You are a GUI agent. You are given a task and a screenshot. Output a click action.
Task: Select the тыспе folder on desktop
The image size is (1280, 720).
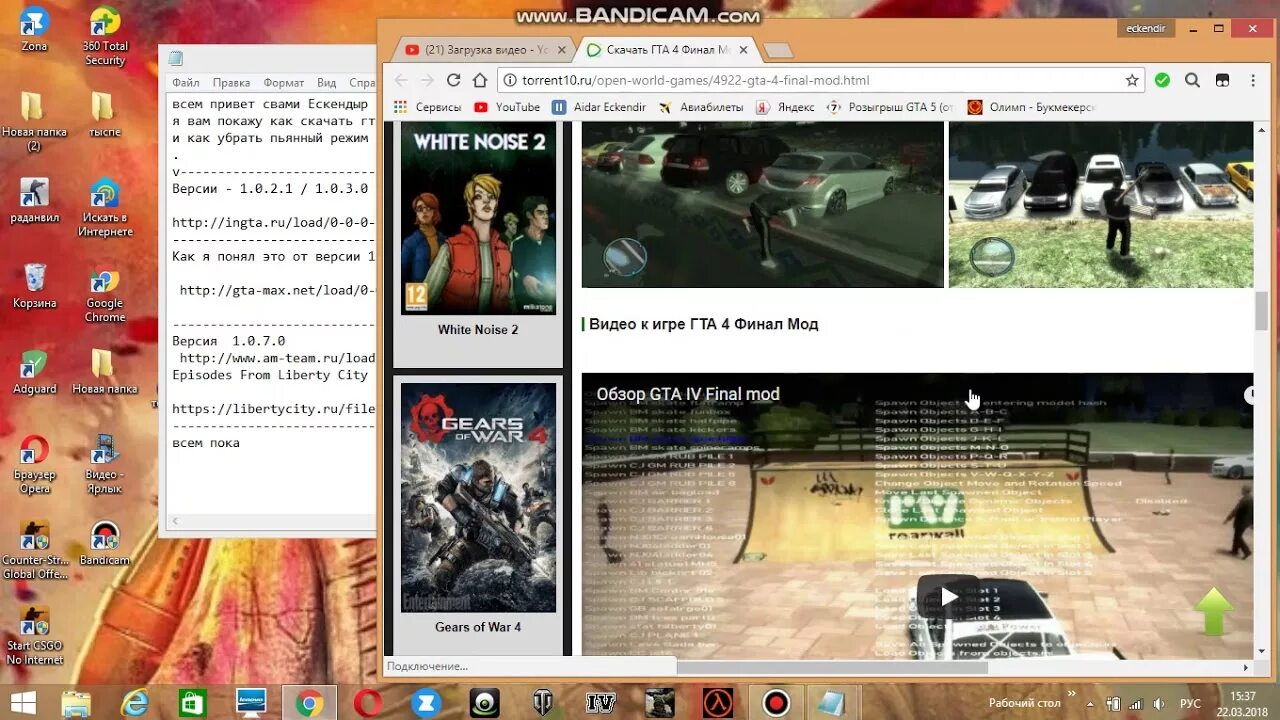click(x=104, y=113)
